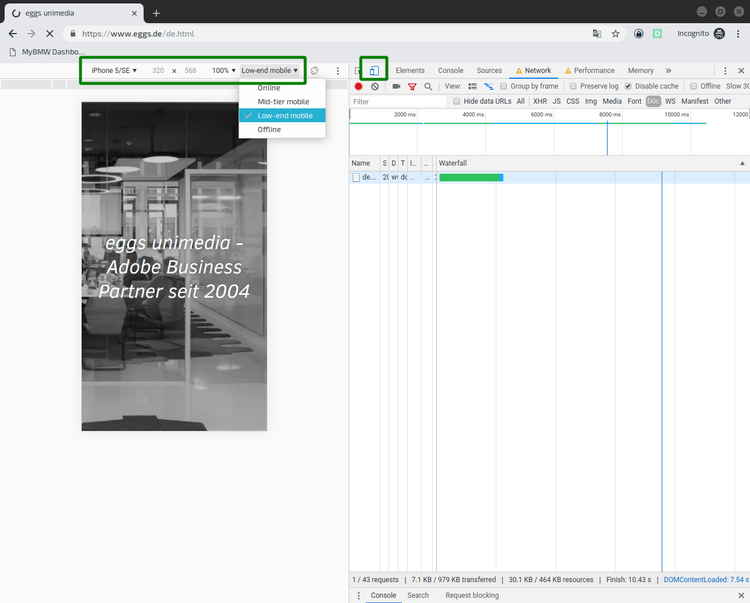Switch to the Memory tab
This screenshot has width=750, height=603.
(640, 71)
